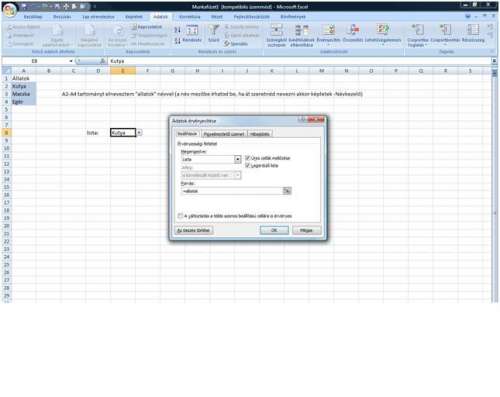Select cell A1 Állatok
The height and width of the screenshot is (397, 500).
click(x=23, y=78)
